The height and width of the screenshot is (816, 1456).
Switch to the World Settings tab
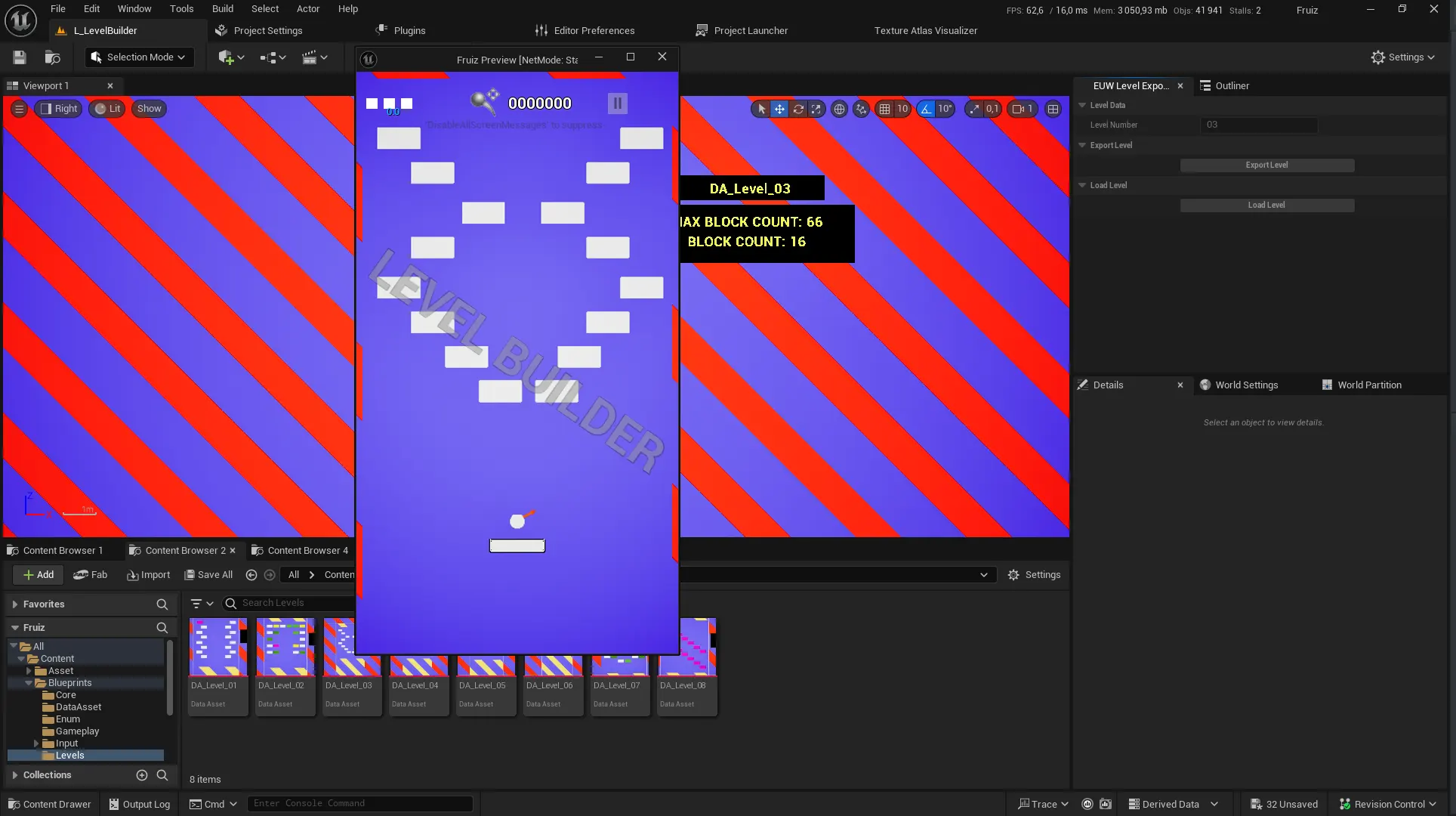1239,385
